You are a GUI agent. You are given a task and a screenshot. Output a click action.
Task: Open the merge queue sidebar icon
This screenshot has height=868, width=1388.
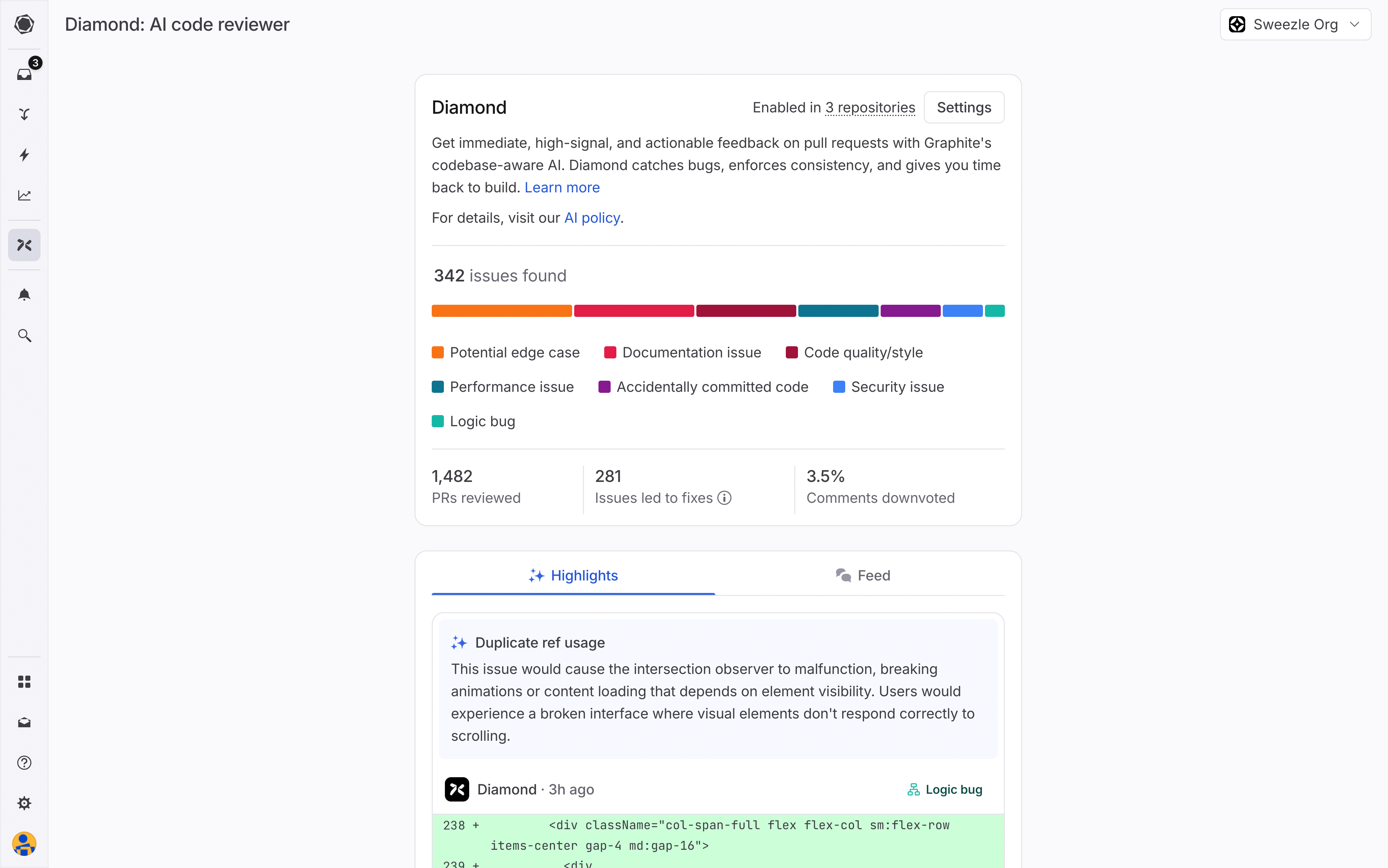pyautogui.click(x=24, y=114)
